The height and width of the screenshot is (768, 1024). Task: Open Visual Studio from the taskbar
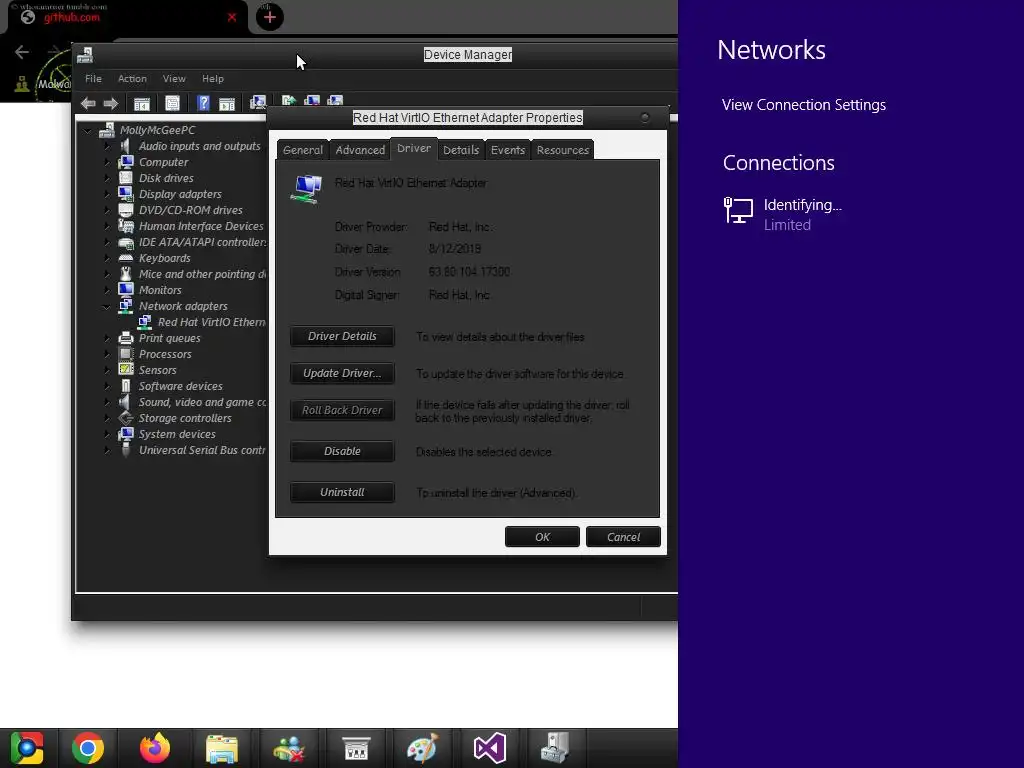490,748
